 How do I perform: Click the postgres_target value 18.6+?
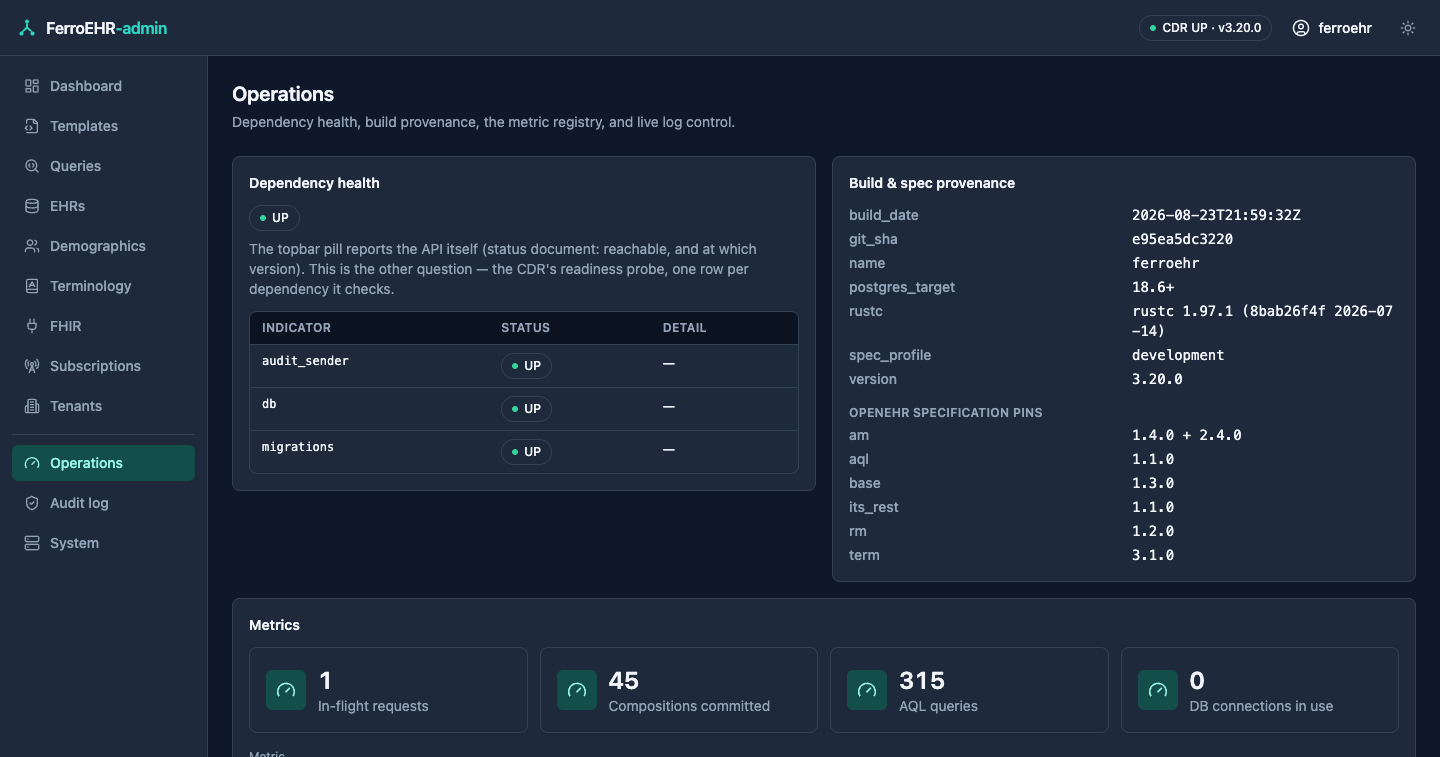coord(1153,287)
